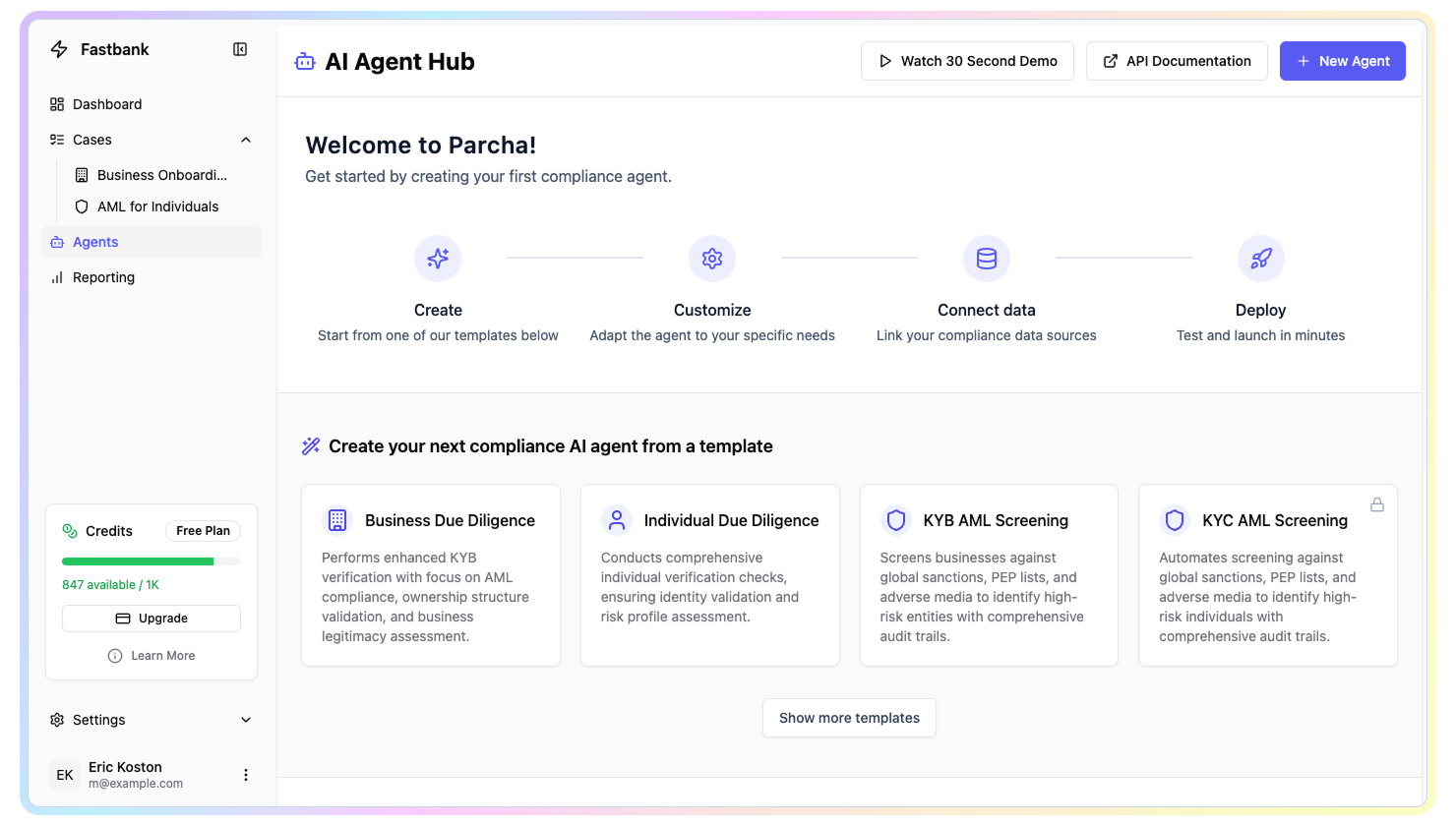Collapse the sidebar using the panel icon
This screenshot has height=826, width=1456.
[x=240, y=49]
